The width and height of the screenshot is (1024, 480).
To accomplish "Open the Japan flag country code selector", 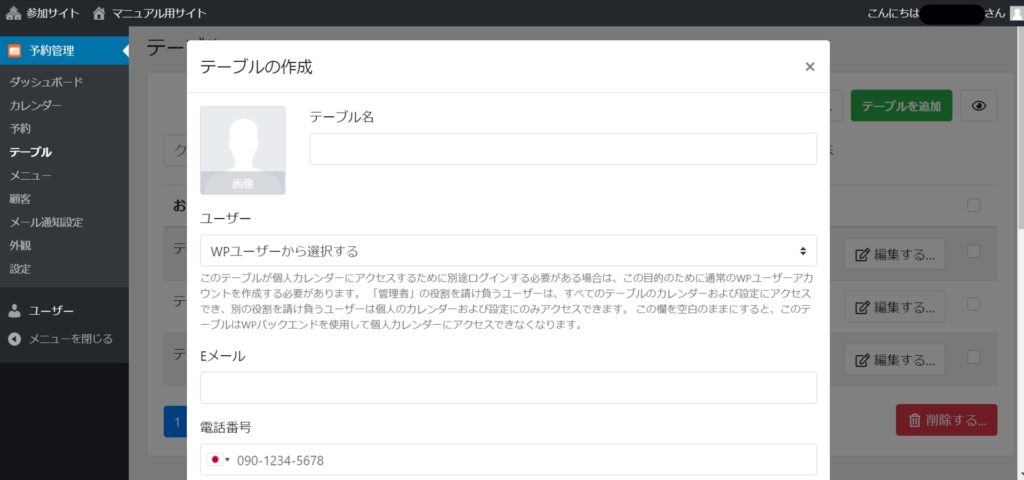I will tap(218, 460).
